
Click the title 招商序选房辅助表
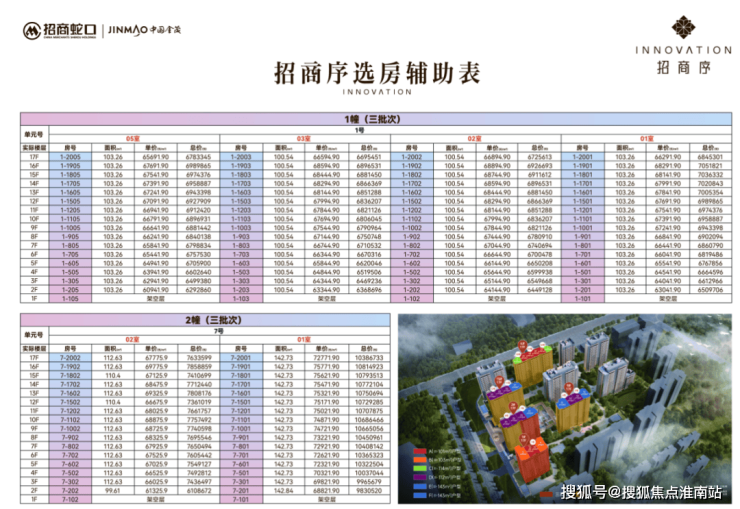[x=378, y=73]
